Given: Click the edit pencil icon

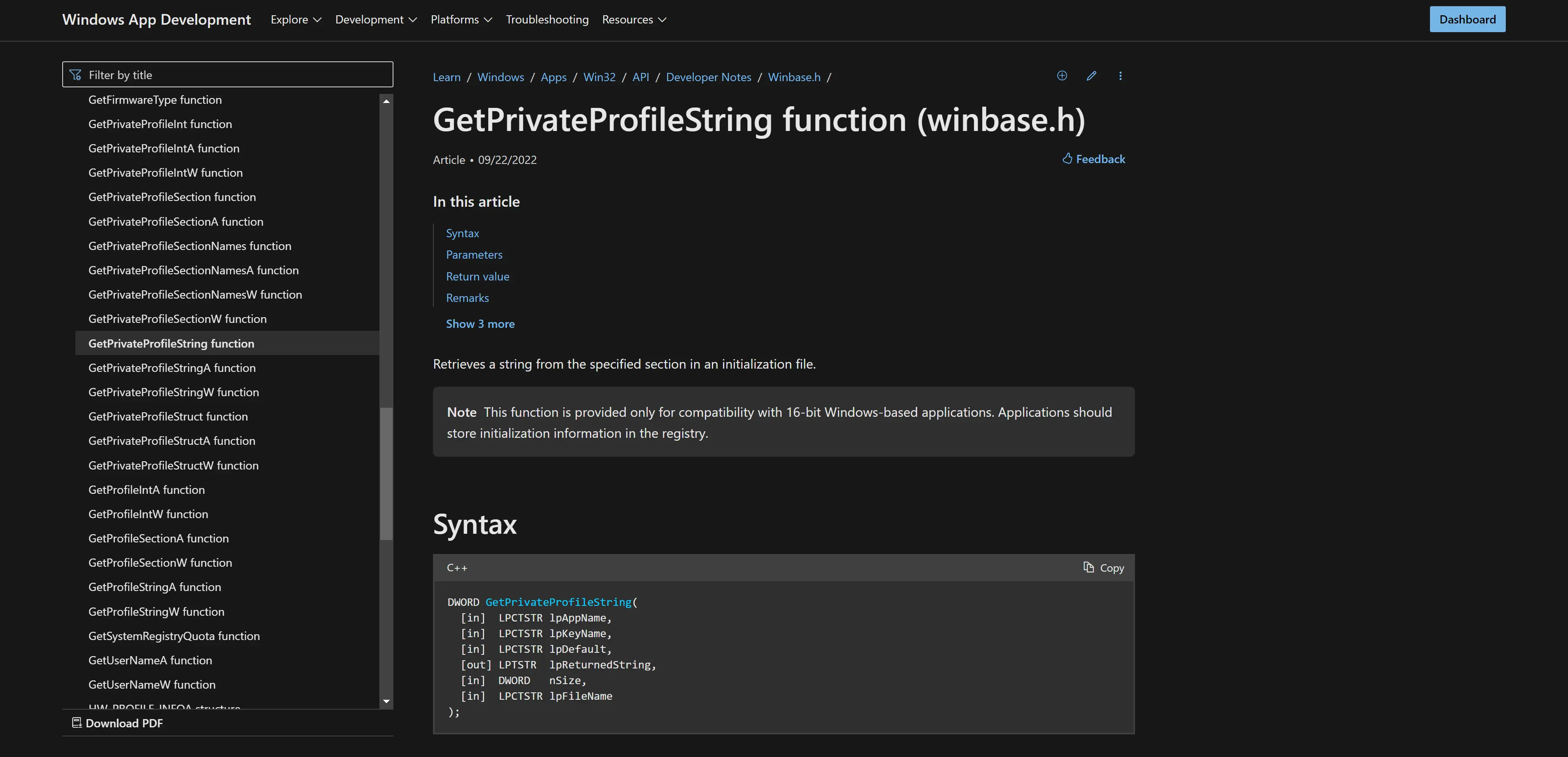Looking at the screenshot, I should [x=1091, y=76].
